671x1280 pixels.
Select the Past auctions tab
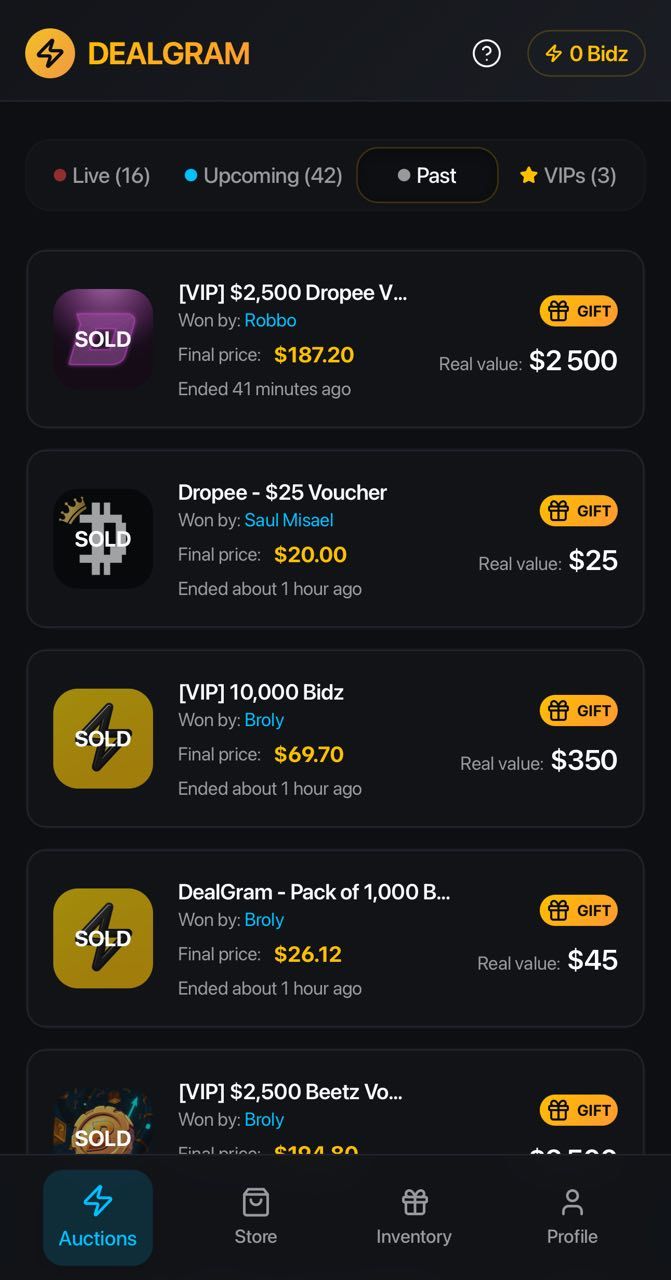[427, 176]
